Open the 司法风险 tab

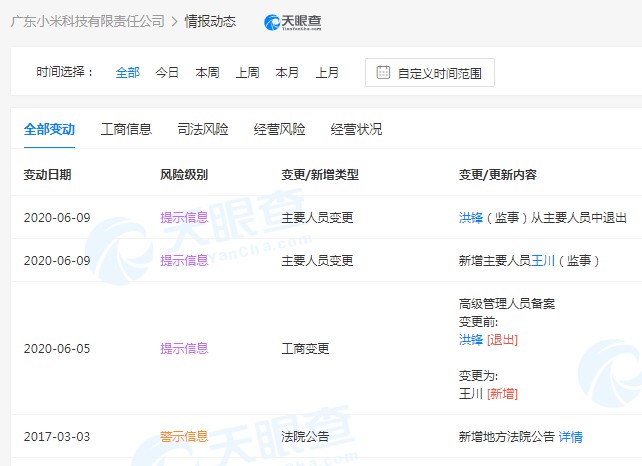203,129
